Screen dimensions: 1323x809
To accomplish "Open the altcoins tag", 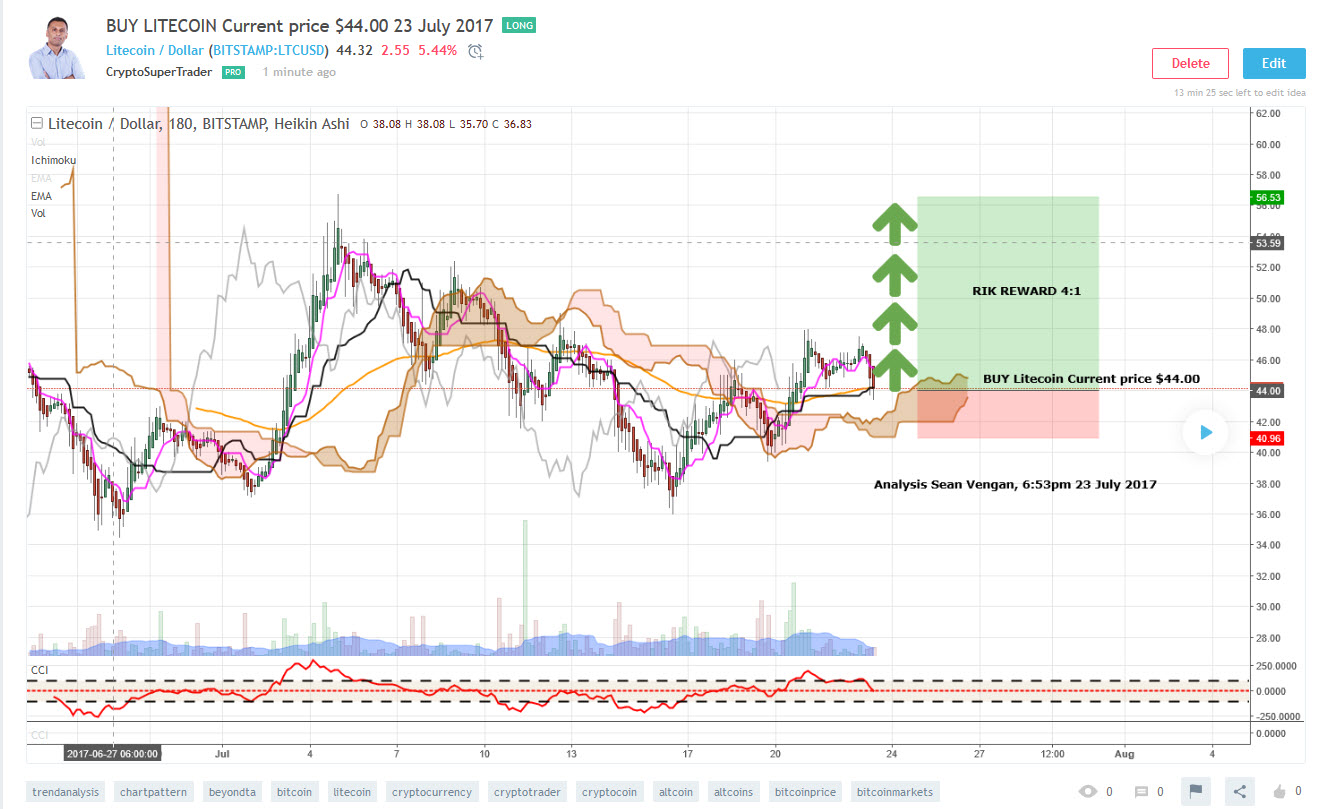I will coord(732,792).
